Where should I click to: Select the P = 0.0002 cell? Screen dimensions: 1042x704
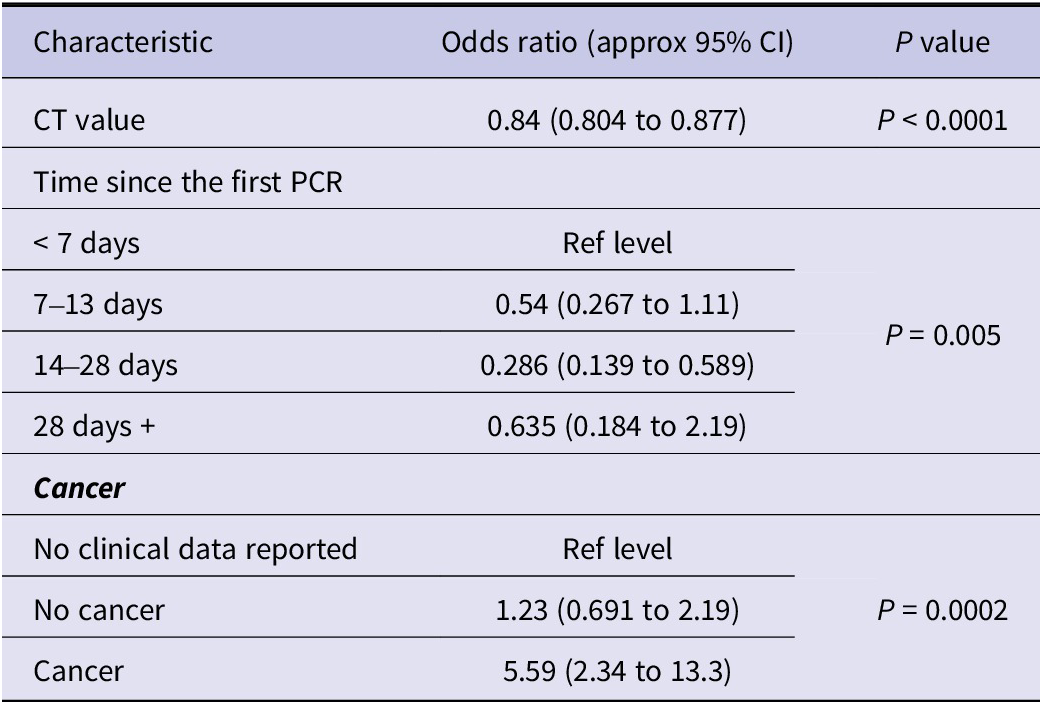(x=942, y=610)
